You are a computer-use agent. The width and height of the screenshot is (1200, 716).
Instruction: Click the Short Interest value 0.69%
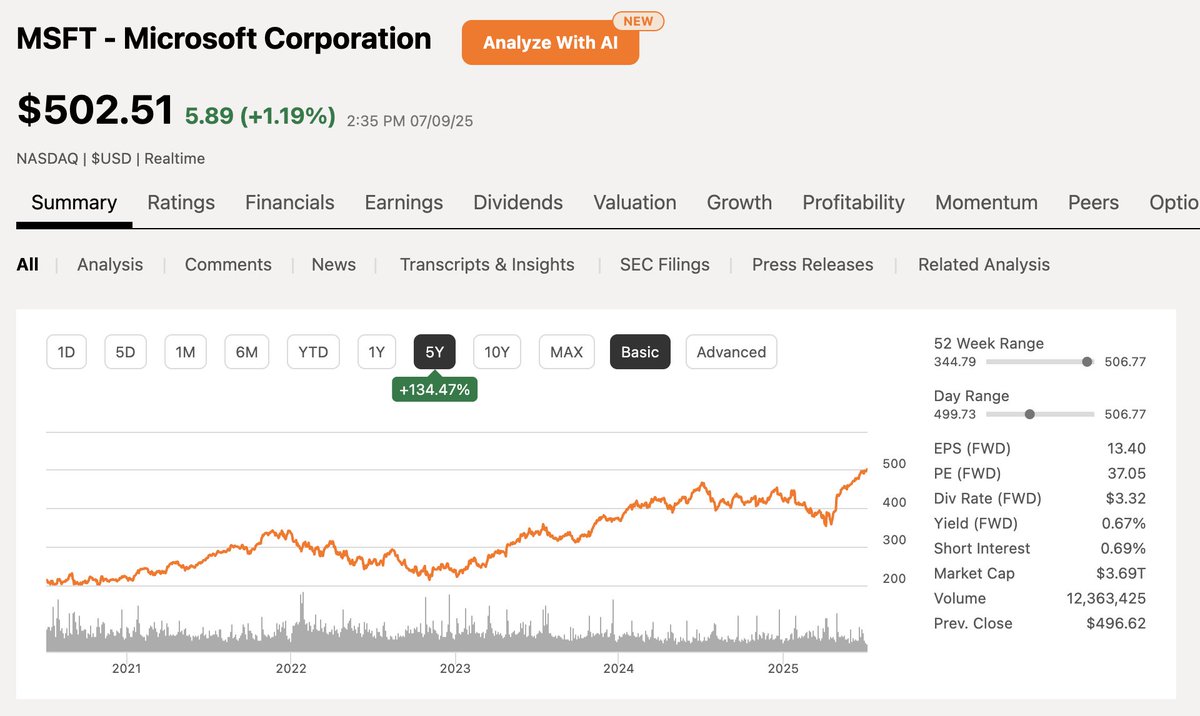coord(1122,548)
